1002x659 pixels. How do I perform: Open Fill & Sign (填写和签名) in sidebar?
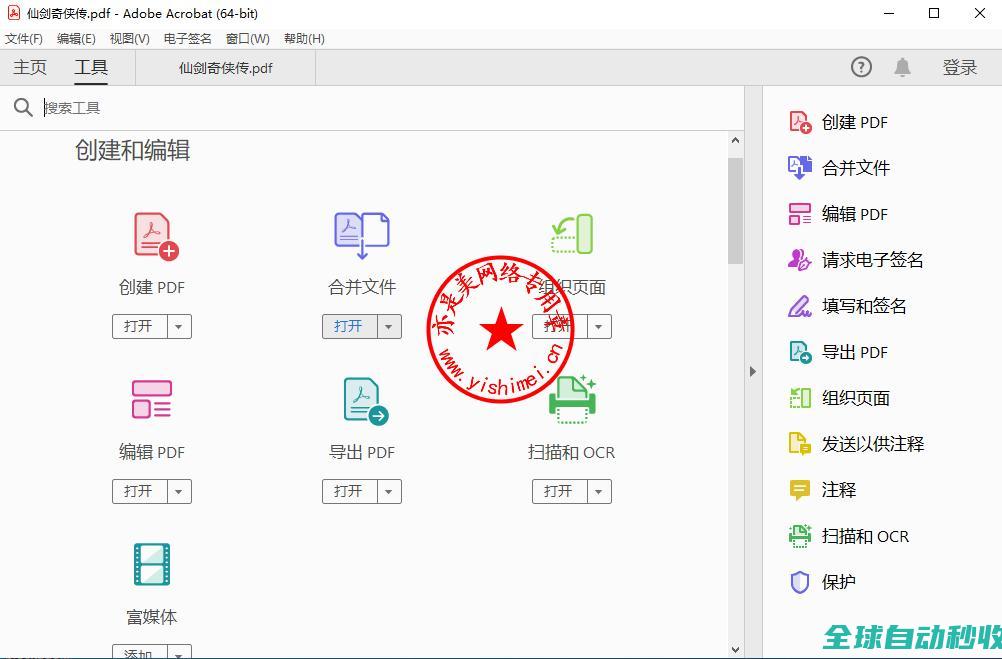tap(863, 306)
